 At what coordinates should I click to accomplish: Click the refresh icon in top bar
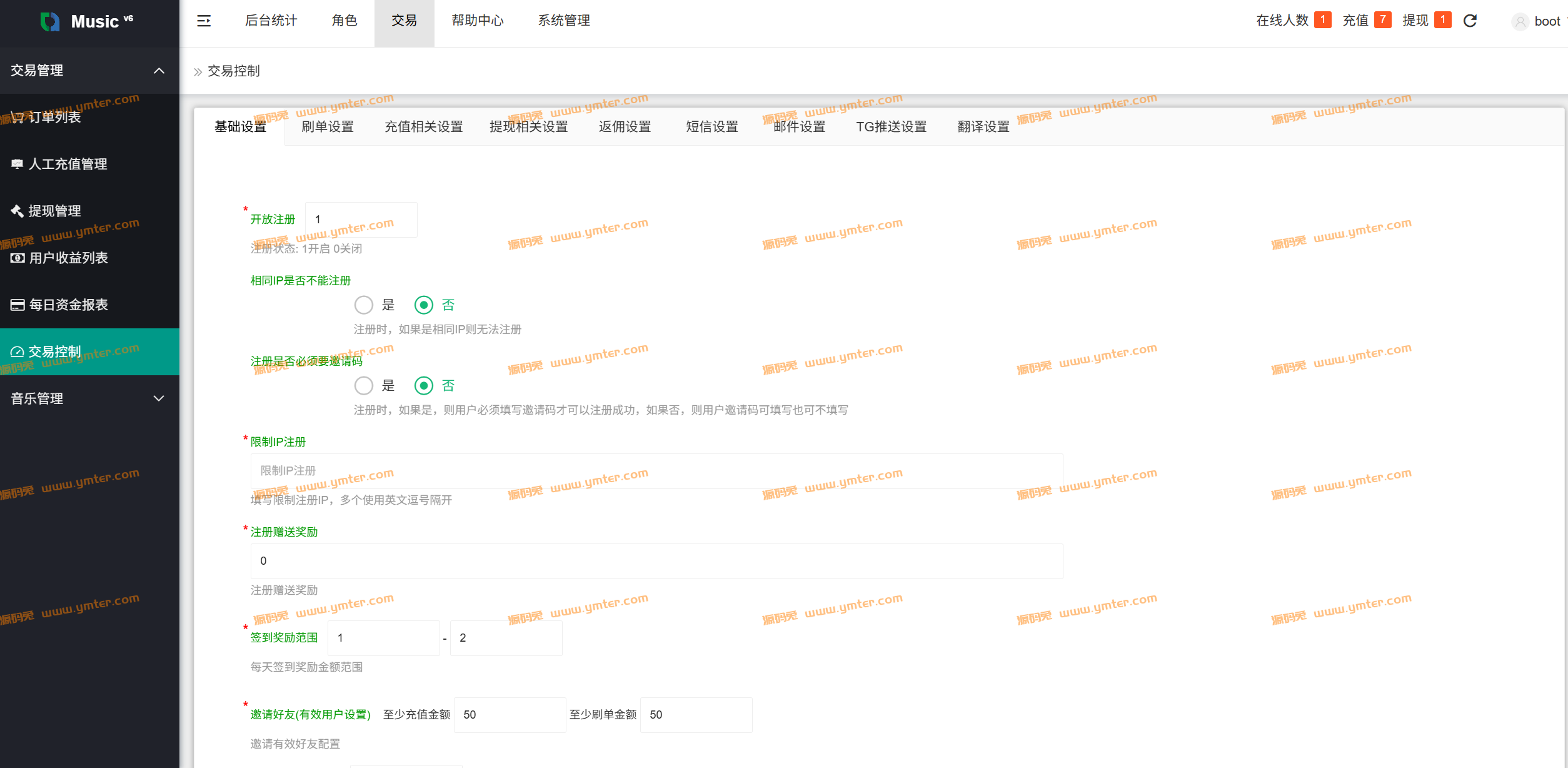pyautogui.click(x=1470, y=21)
